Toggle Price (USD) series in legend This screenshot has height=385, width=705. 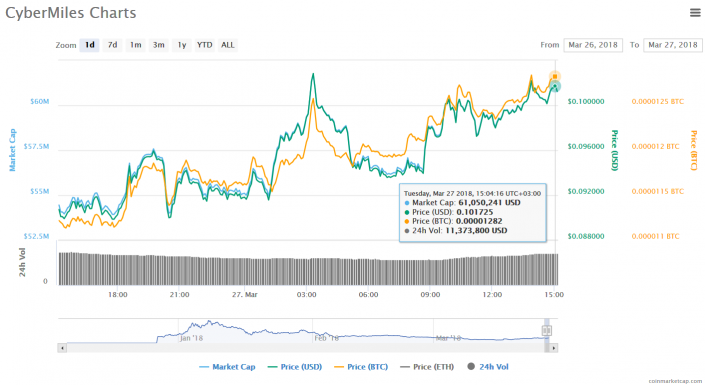coord(294,367)
